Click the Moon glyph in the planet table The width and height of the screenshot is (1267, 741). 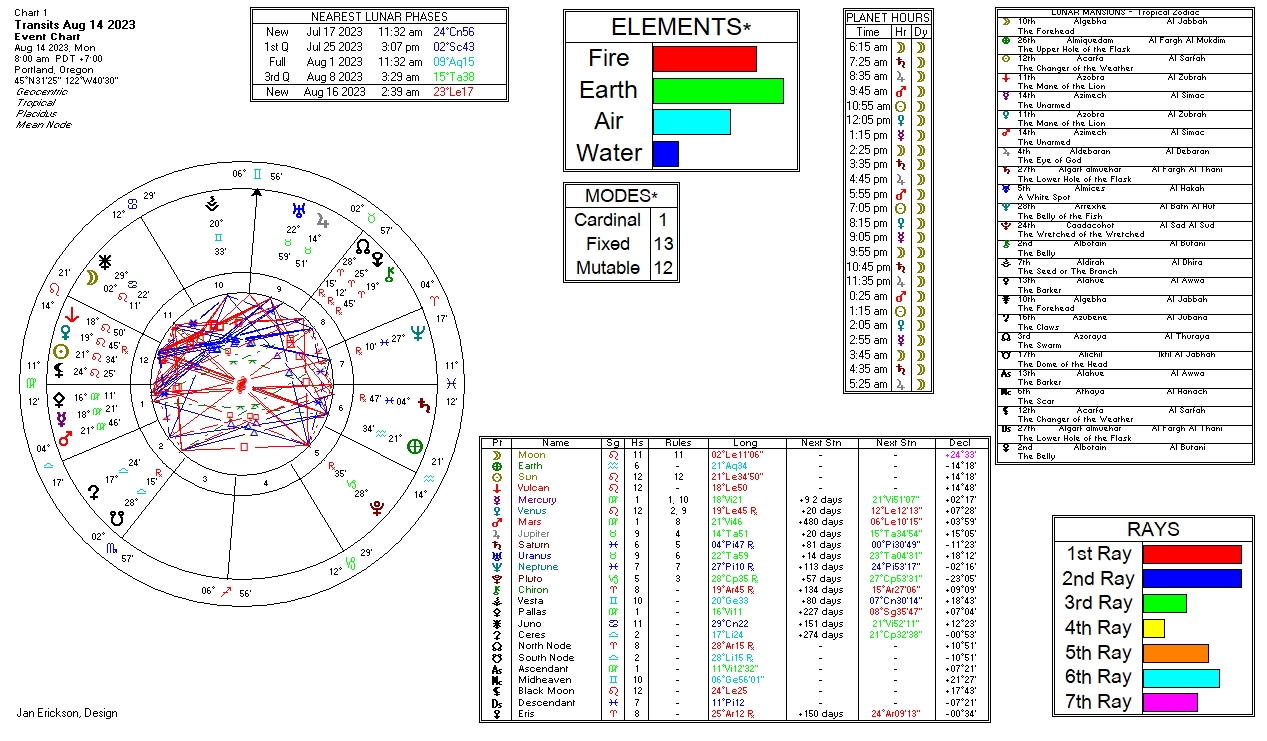pos(496,455)
